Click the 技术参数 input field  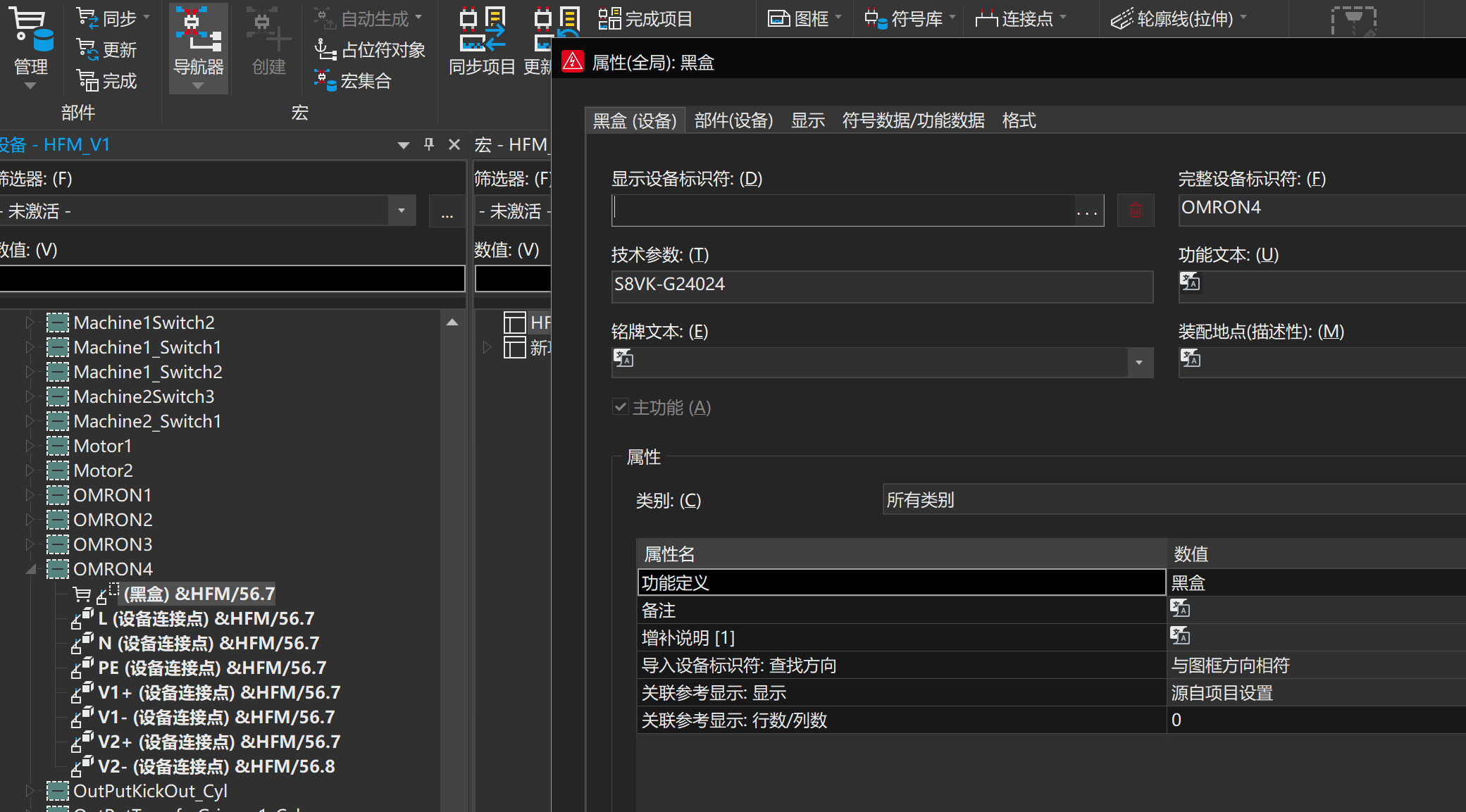coord(881,285)
